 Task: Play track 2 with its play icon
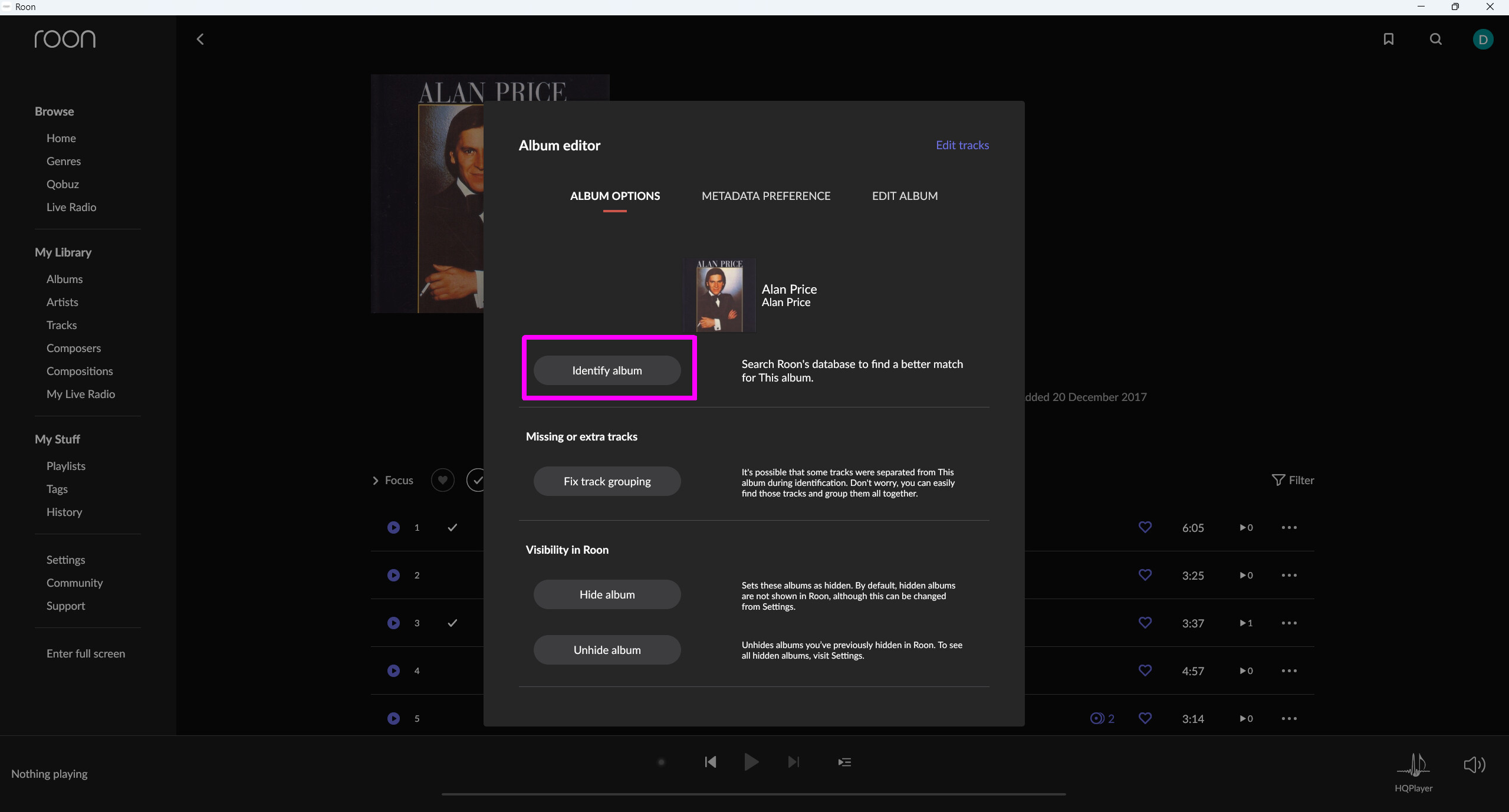pos(393,575)
